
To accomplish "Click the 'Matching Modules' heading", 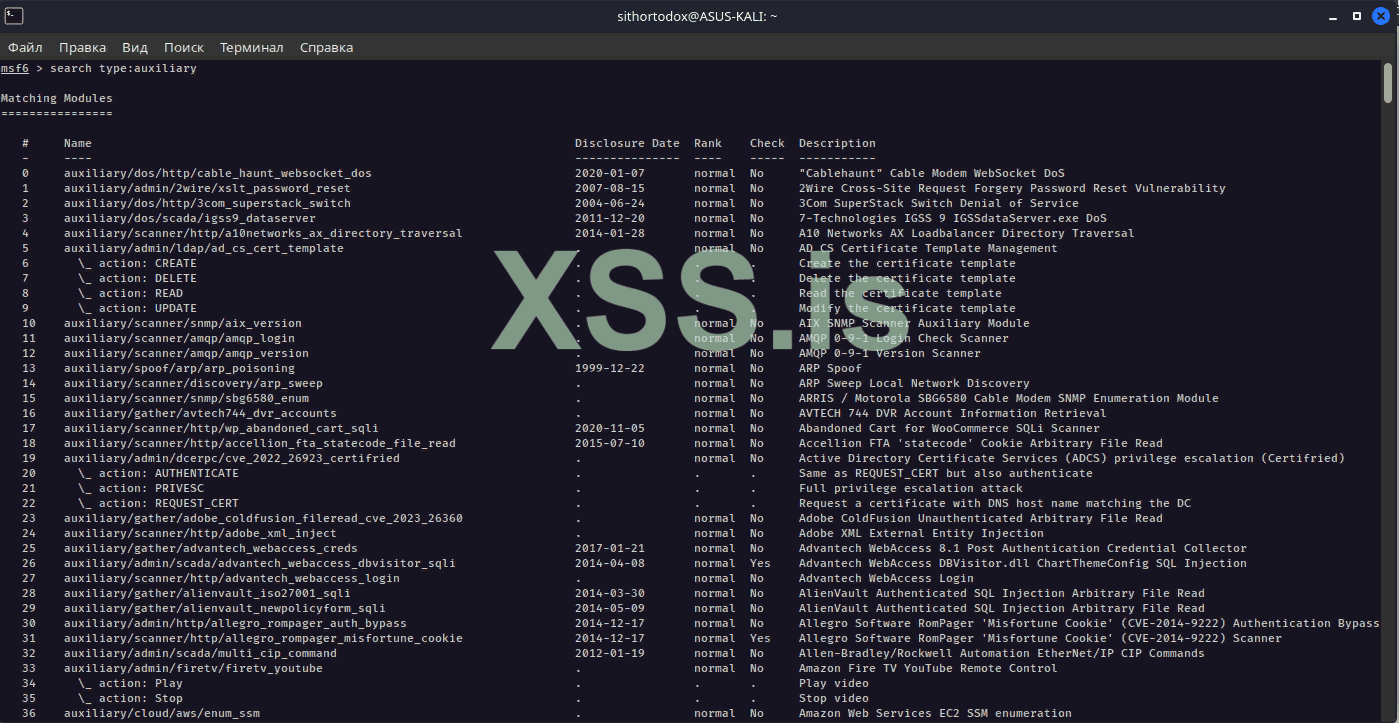I will coord(56,98).
